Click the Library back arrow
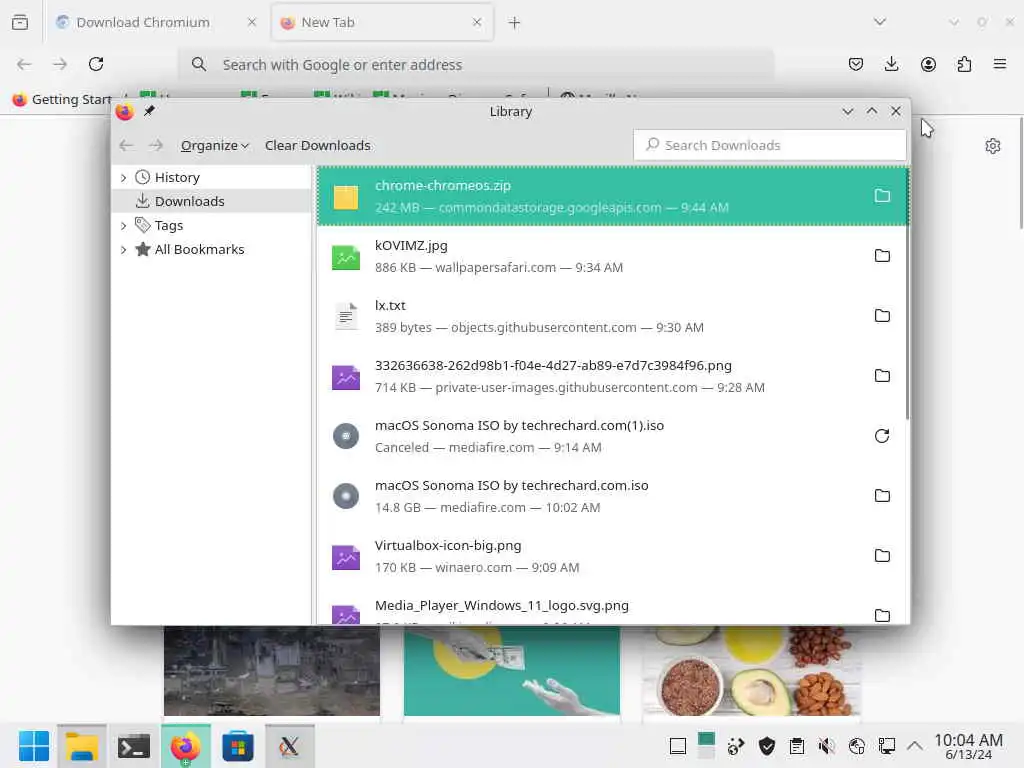Screen dimensions: 1024x768 (x=127, y=145)
